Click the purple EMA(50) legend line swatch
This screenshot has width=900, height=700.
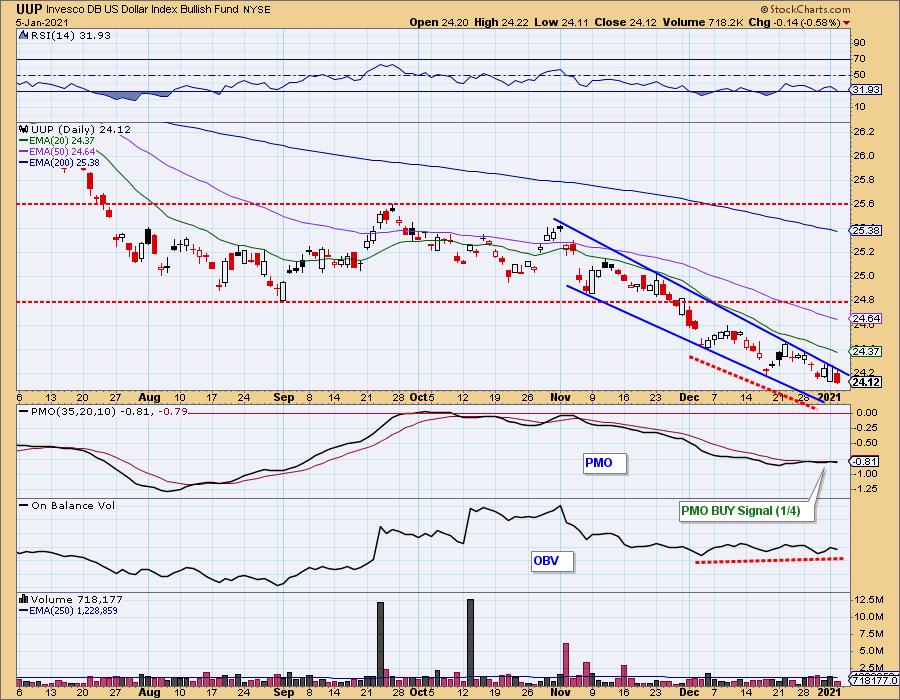(24, 151)
